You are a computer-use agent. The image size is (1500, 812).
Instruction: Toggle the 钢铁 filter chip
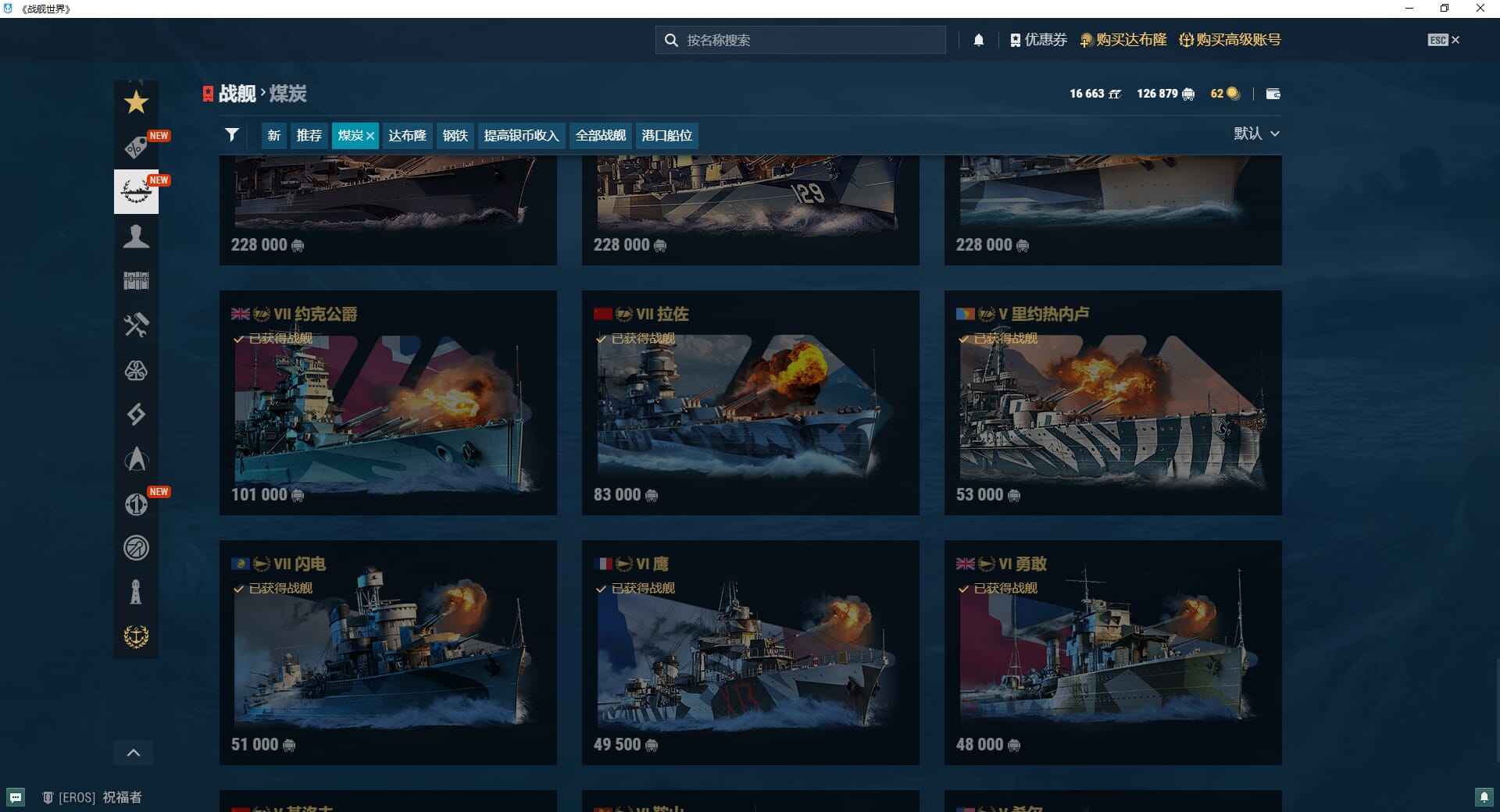click(455, 136)
